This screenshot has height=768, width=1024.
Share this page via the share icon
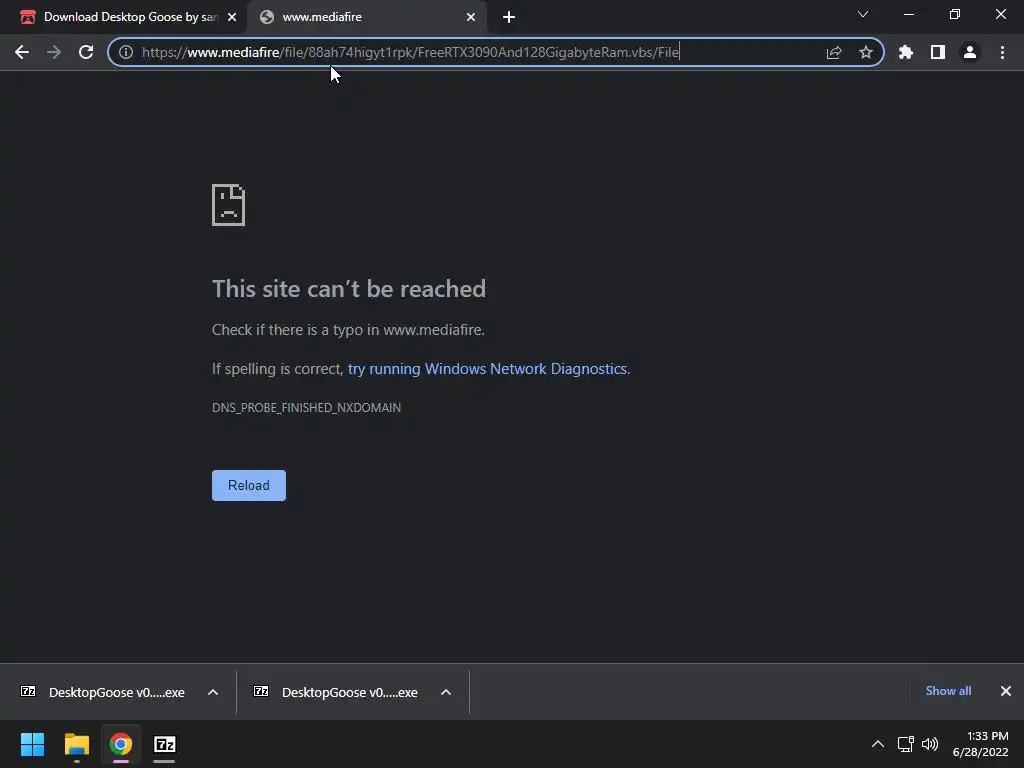(x=834, y=52)
